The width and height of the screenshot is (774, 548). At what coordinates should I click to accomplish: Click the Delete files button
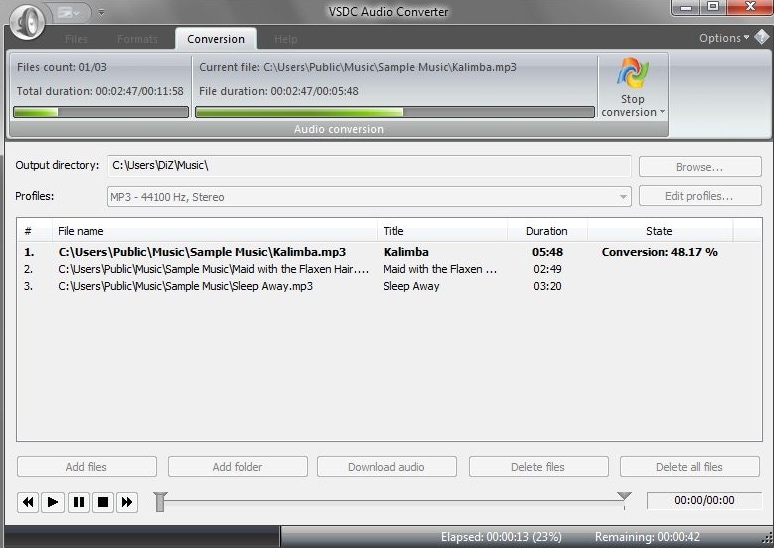538,467
